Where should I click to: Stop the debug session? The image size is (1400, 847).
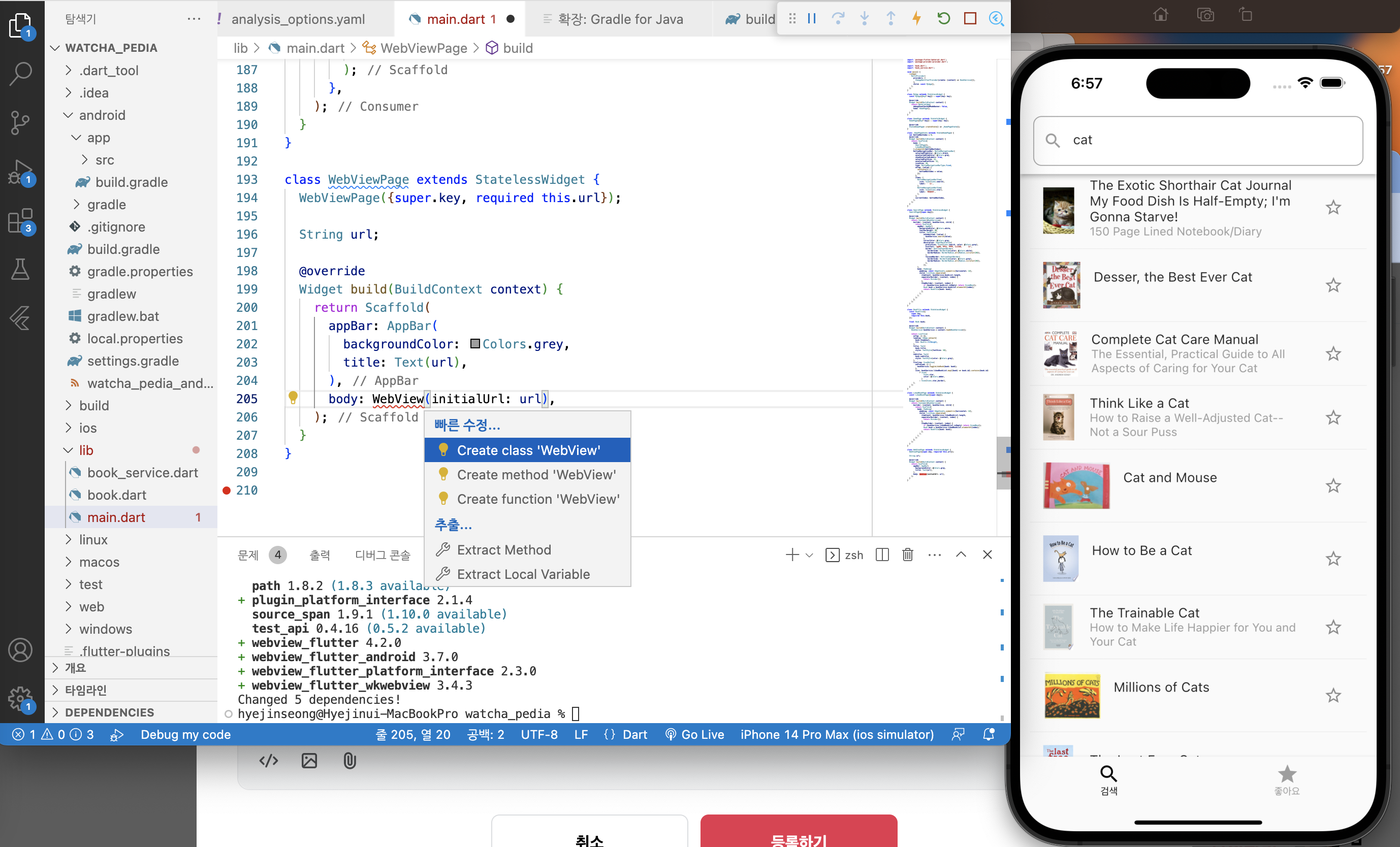[970, 19]
